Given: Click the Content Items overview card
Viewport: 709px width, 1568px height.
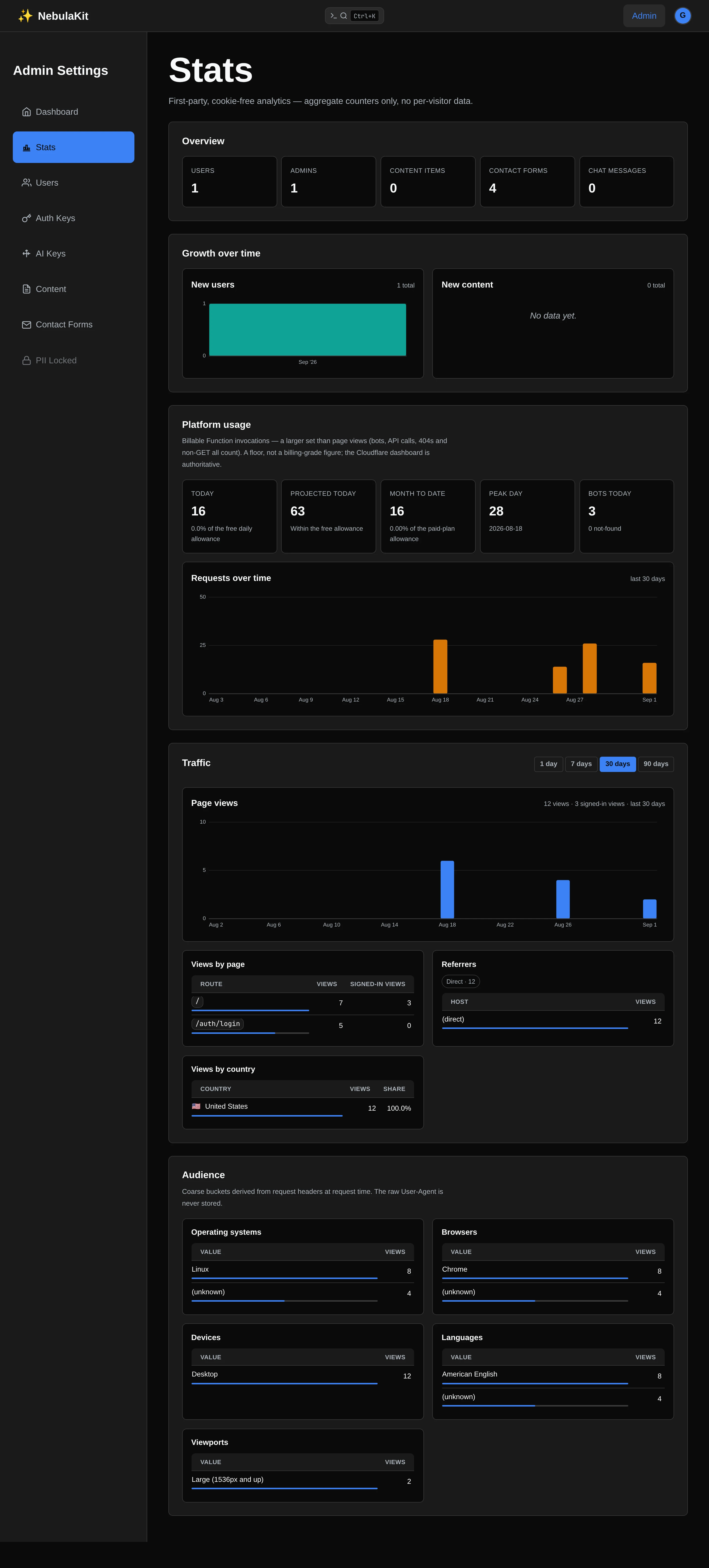Looking at the screenshot, I should [x=428, y=181].
